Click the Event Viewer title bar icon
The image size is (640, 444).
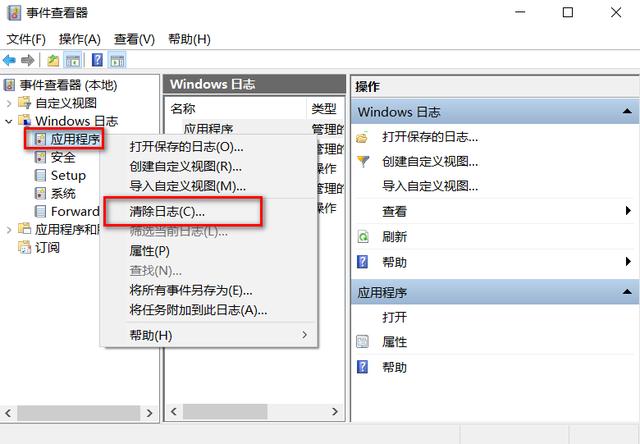coord(14,13)
